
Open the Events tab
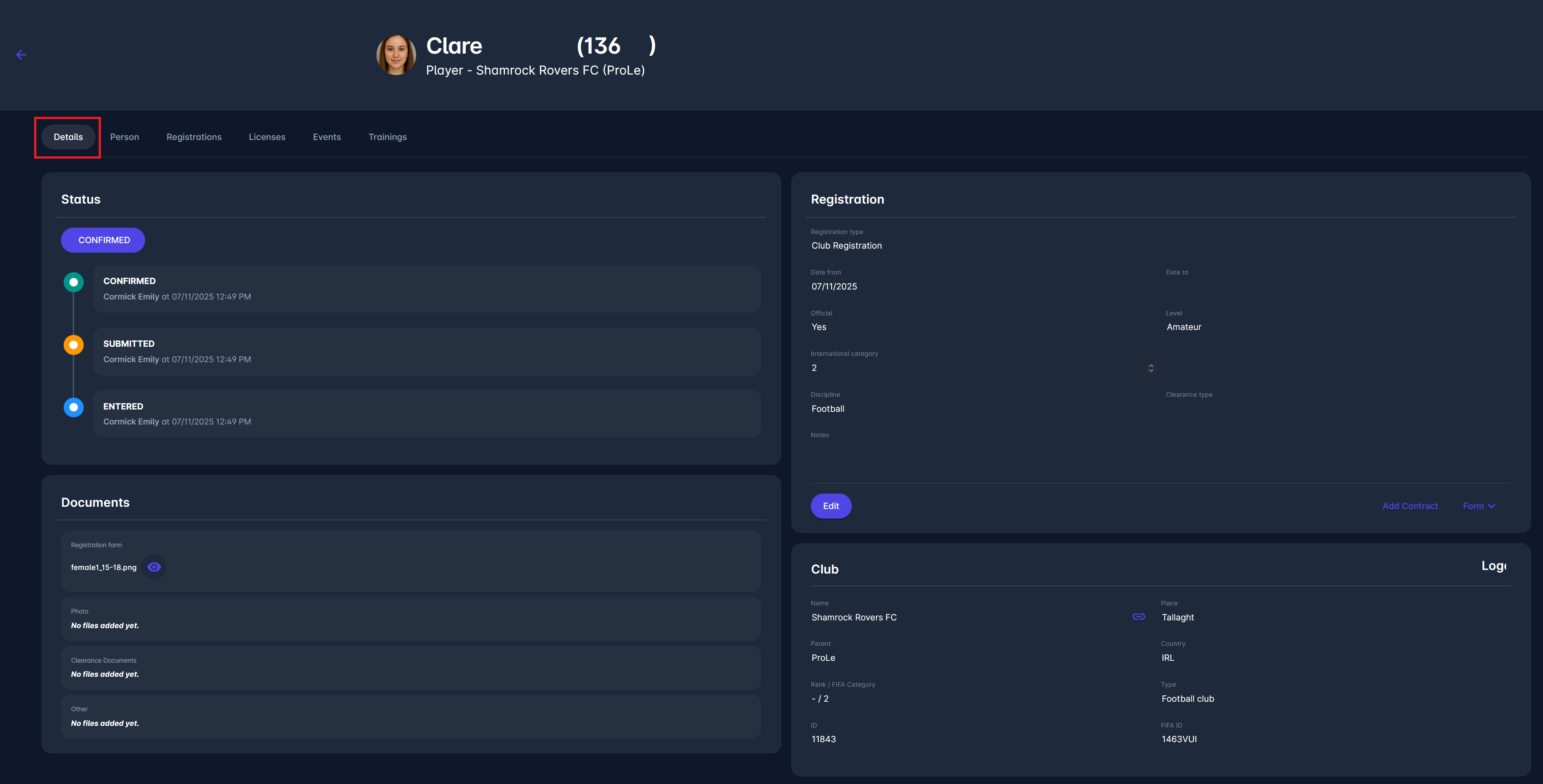327,137
